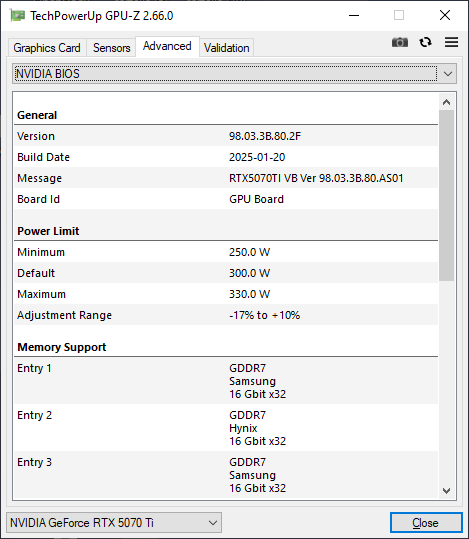Click the Entry 2 row label

(34, 415)
